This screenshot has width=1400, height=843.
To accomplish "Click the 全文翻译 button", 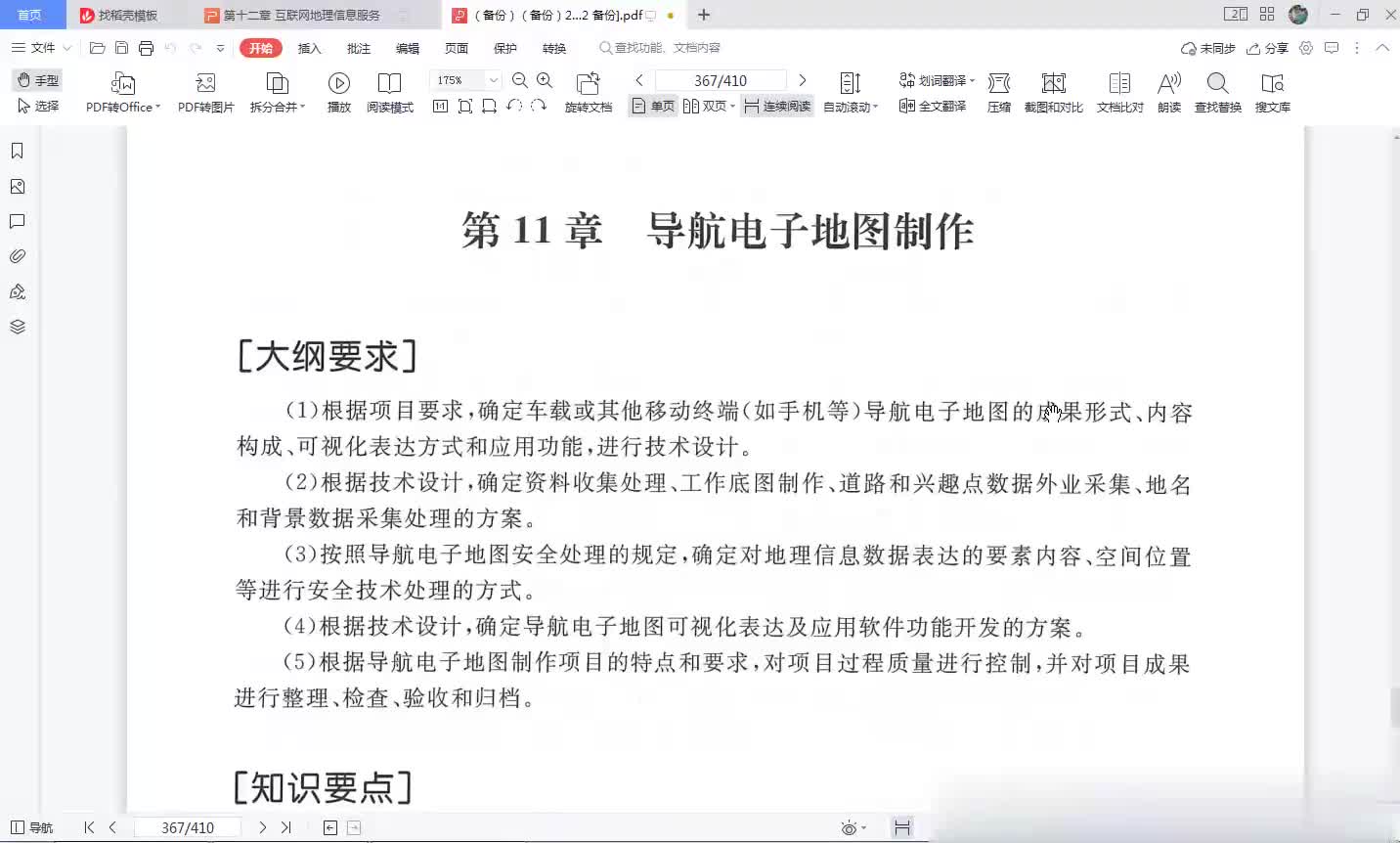I will pyautogui.click(x=933, y=106).
